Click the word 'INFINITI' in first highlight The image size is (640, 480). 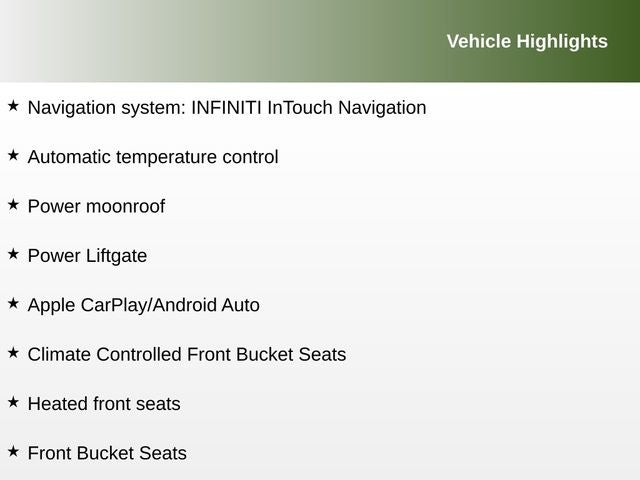(227, 108)
